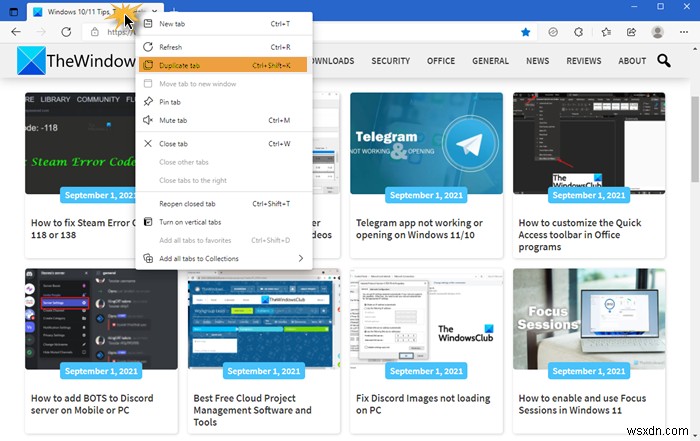
Task: Click 'How to enable and use Focus Sessions' headline
Action: [x=582, y=404]
